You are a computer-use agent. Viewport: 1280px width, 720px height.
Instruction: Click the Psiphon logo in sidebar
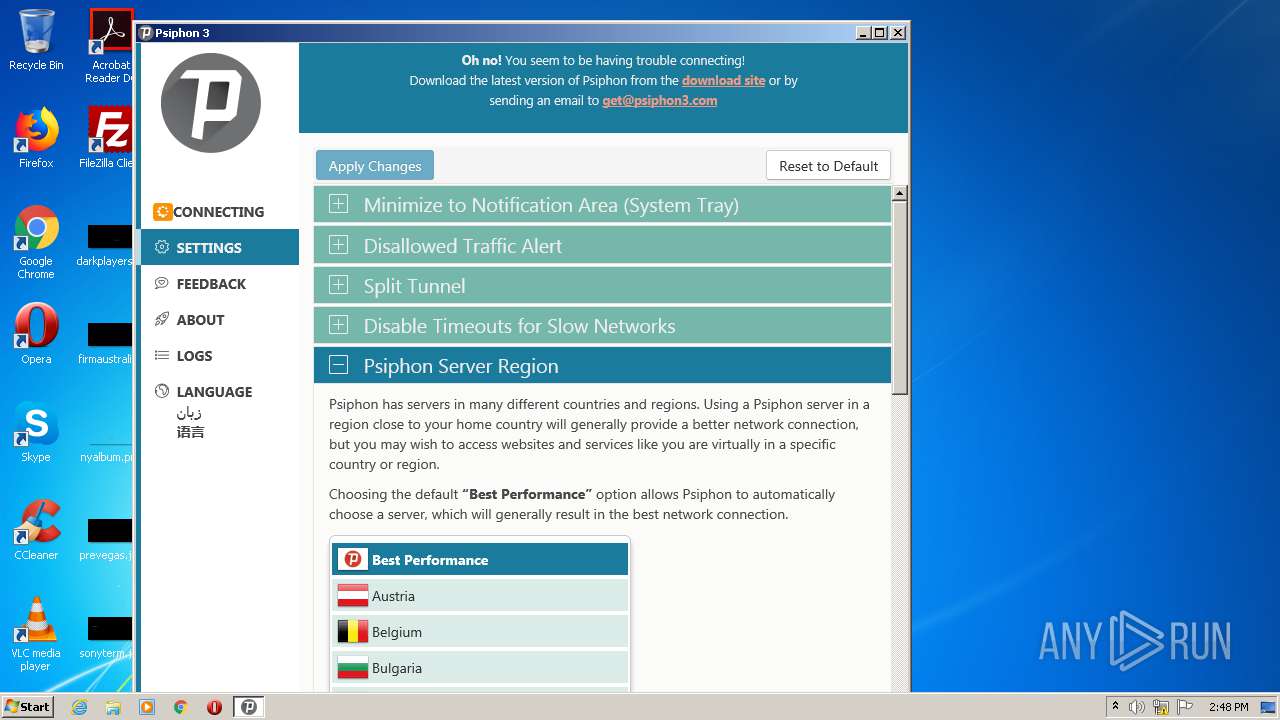click(211, 103)
